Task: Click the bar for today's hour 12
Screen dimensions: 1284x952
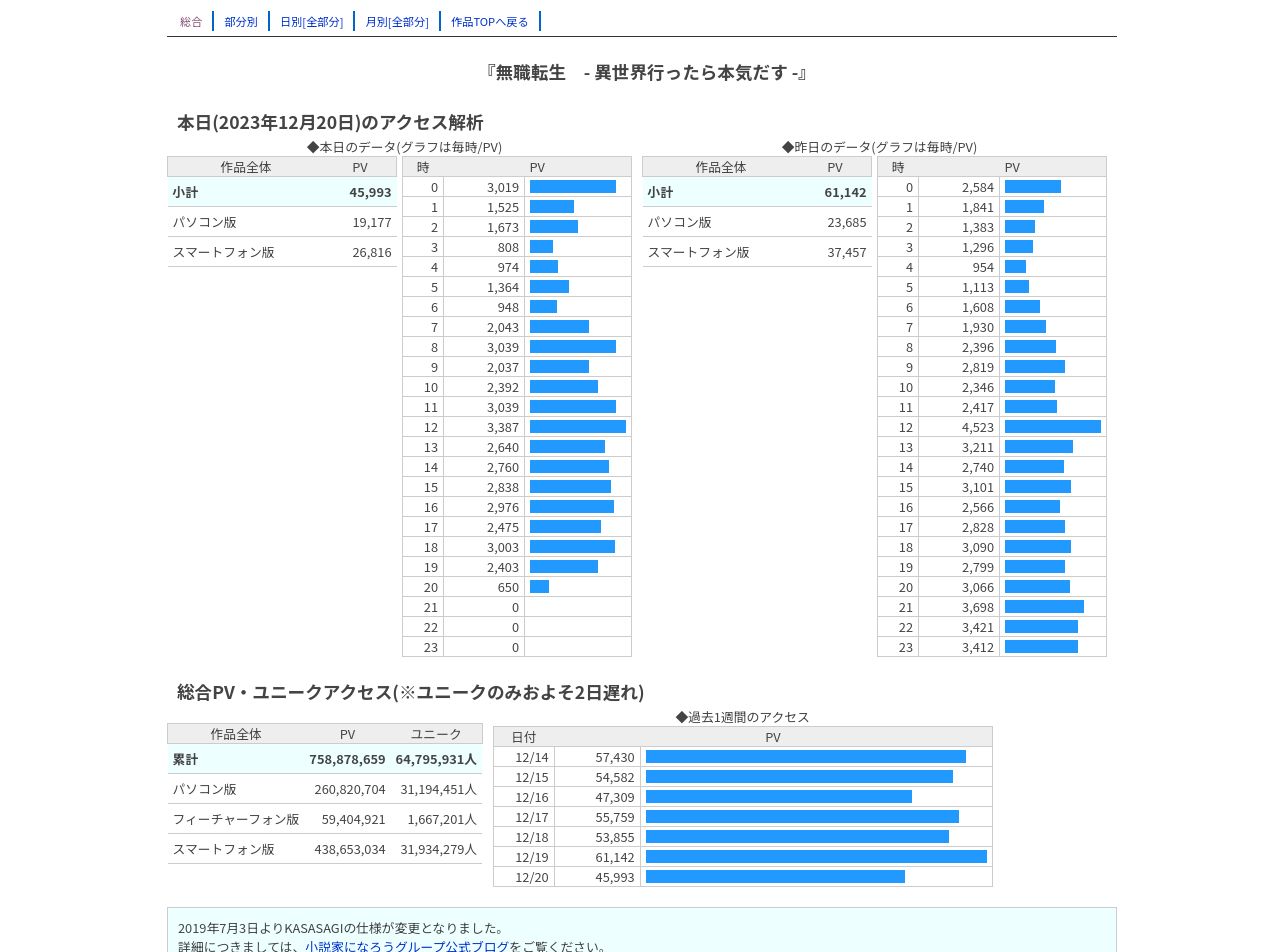Action: (578, 427)
